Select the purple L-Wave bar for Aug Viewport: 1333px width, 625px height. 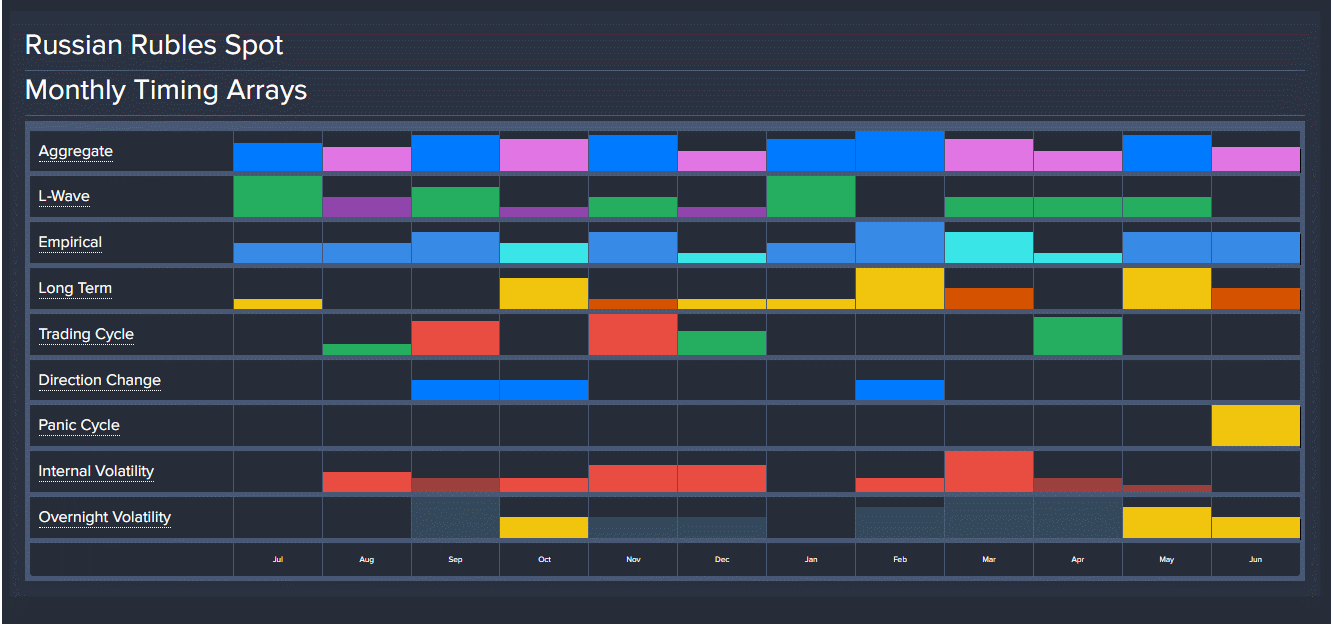367,207
